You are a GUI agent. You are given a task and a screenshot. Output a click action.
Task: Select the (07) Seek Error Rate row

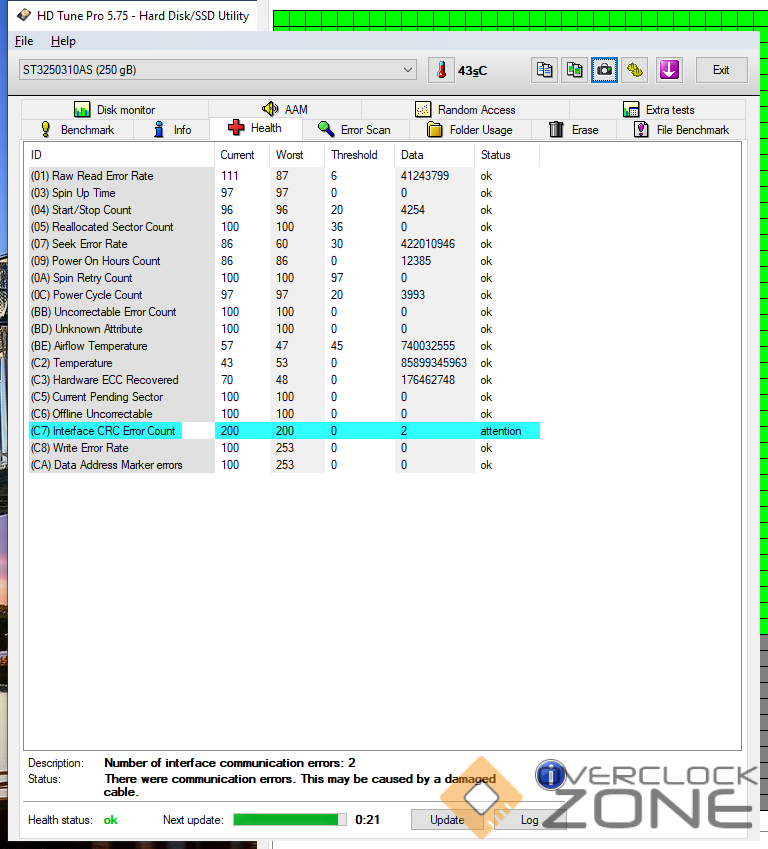284,244
